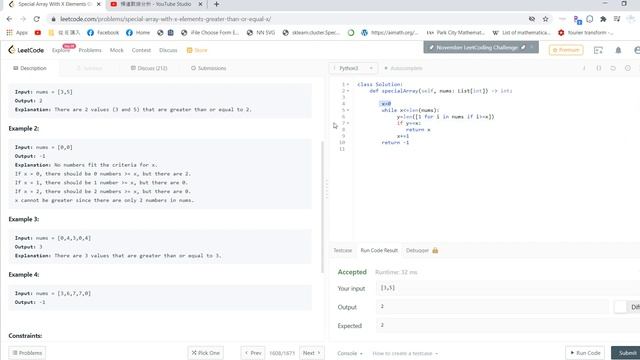Click the browser Back arrow
Image resolution: width=640 pixels, height=360 pixels.
[9, 19]
